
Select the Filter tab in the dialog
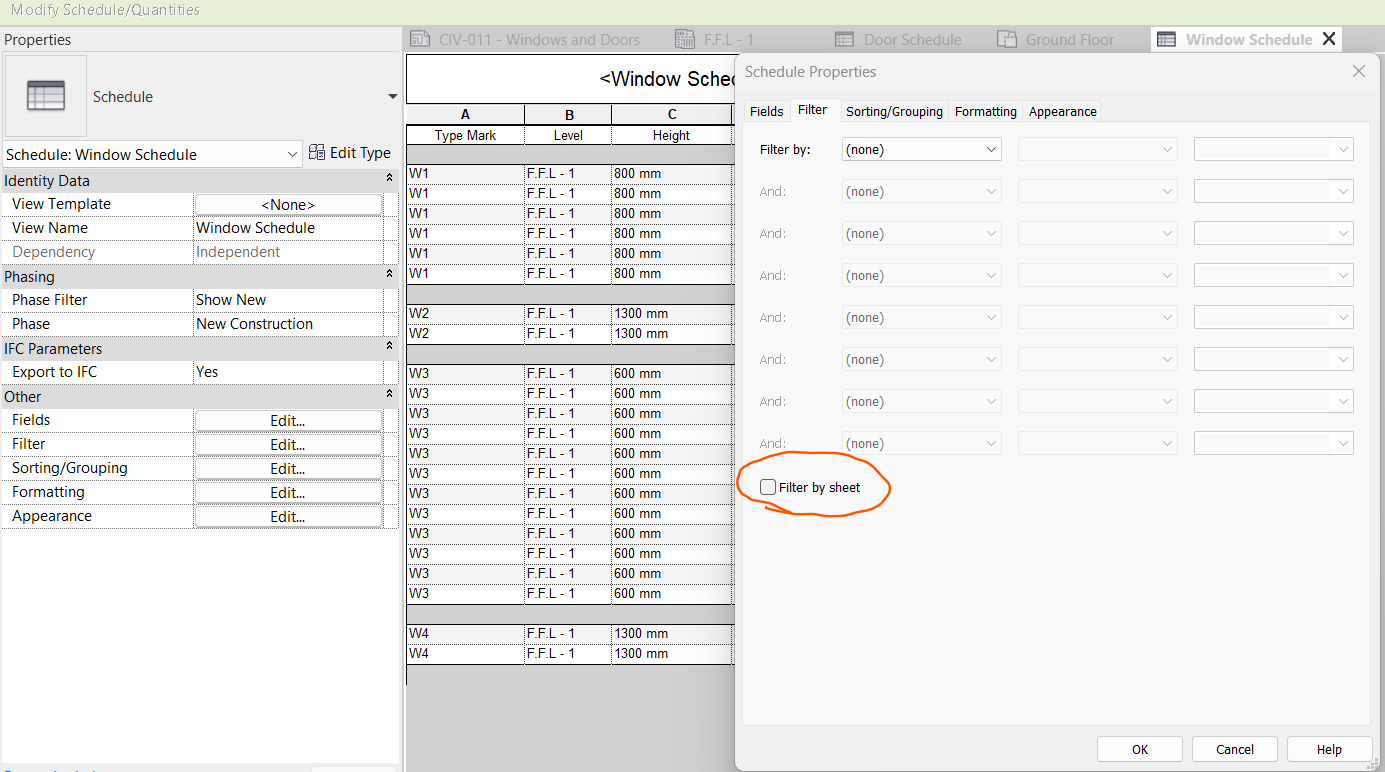812,110
